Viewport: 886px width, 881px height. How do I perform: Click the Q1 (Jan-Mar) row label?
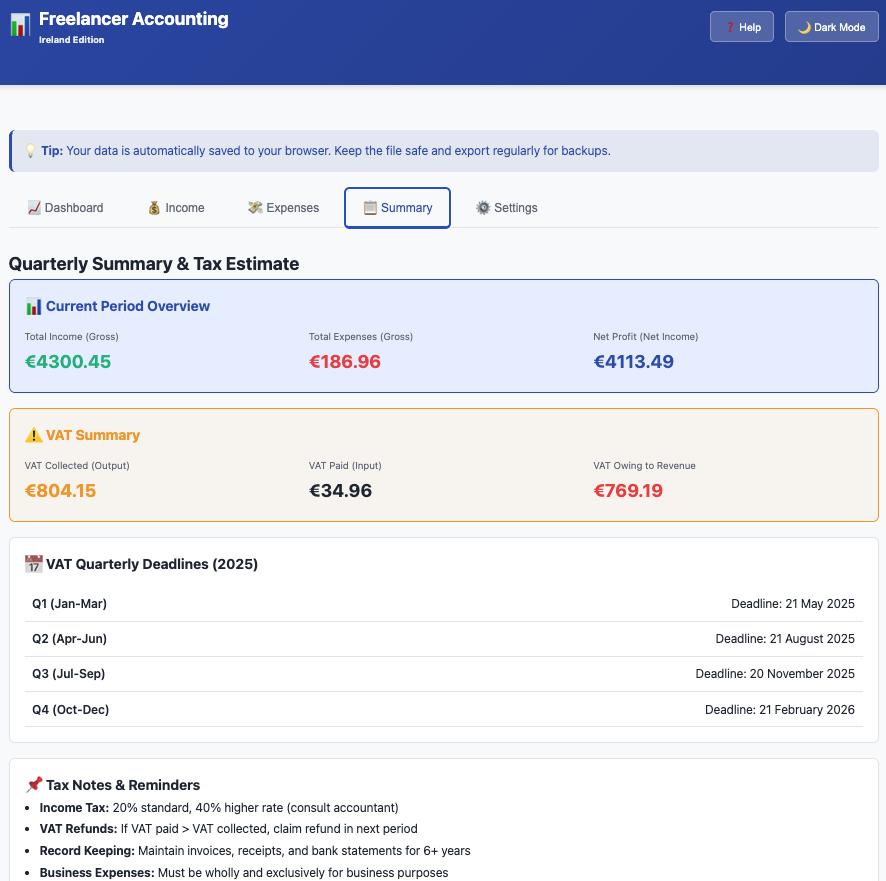click(x=70, y=604)
